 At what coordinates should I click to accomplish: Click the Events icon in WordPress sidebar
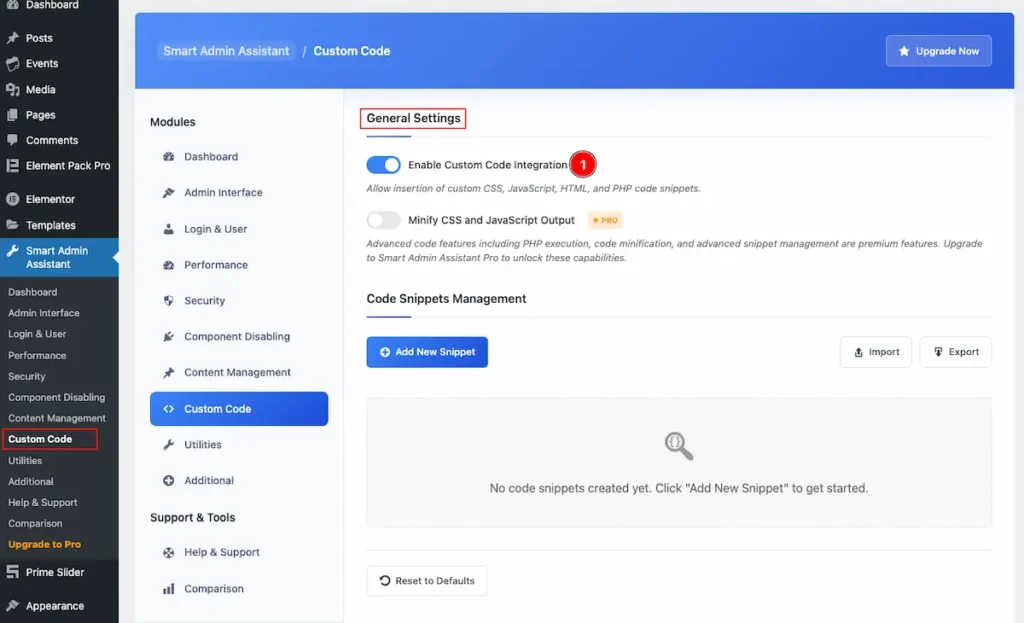[x=12, y=63]
